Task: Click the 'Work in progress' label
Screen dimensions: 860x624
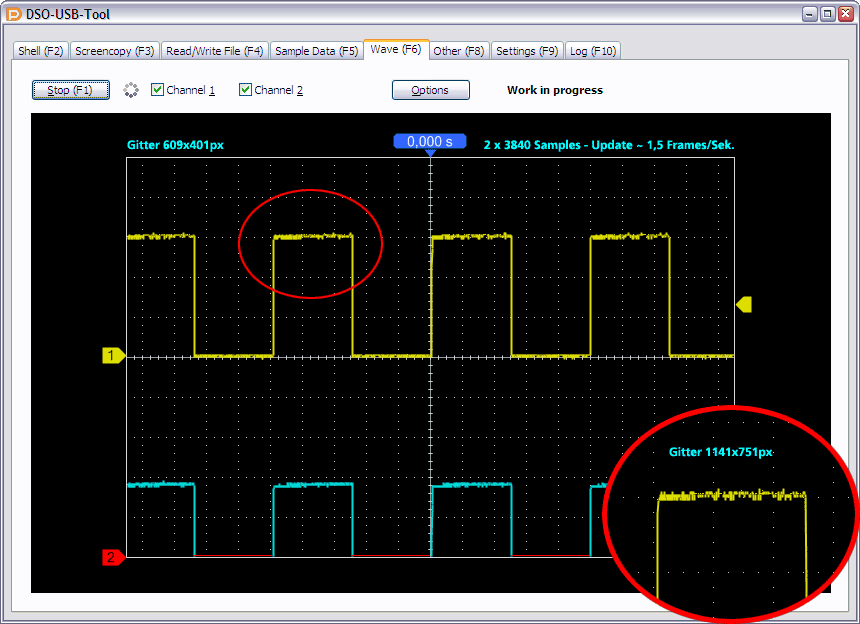Action: pyautogui.click(x=555, y=90)
